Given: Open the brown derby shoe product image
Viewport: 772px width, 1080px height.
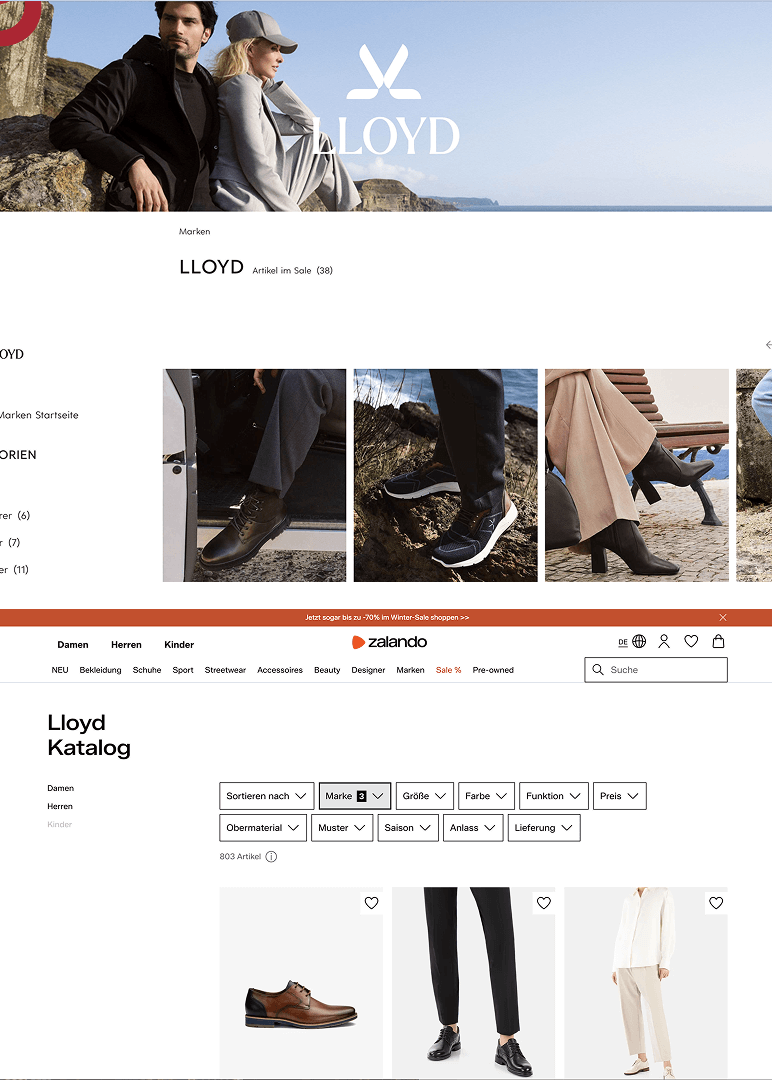Looking at the screenshot, I should click(301, 983).
